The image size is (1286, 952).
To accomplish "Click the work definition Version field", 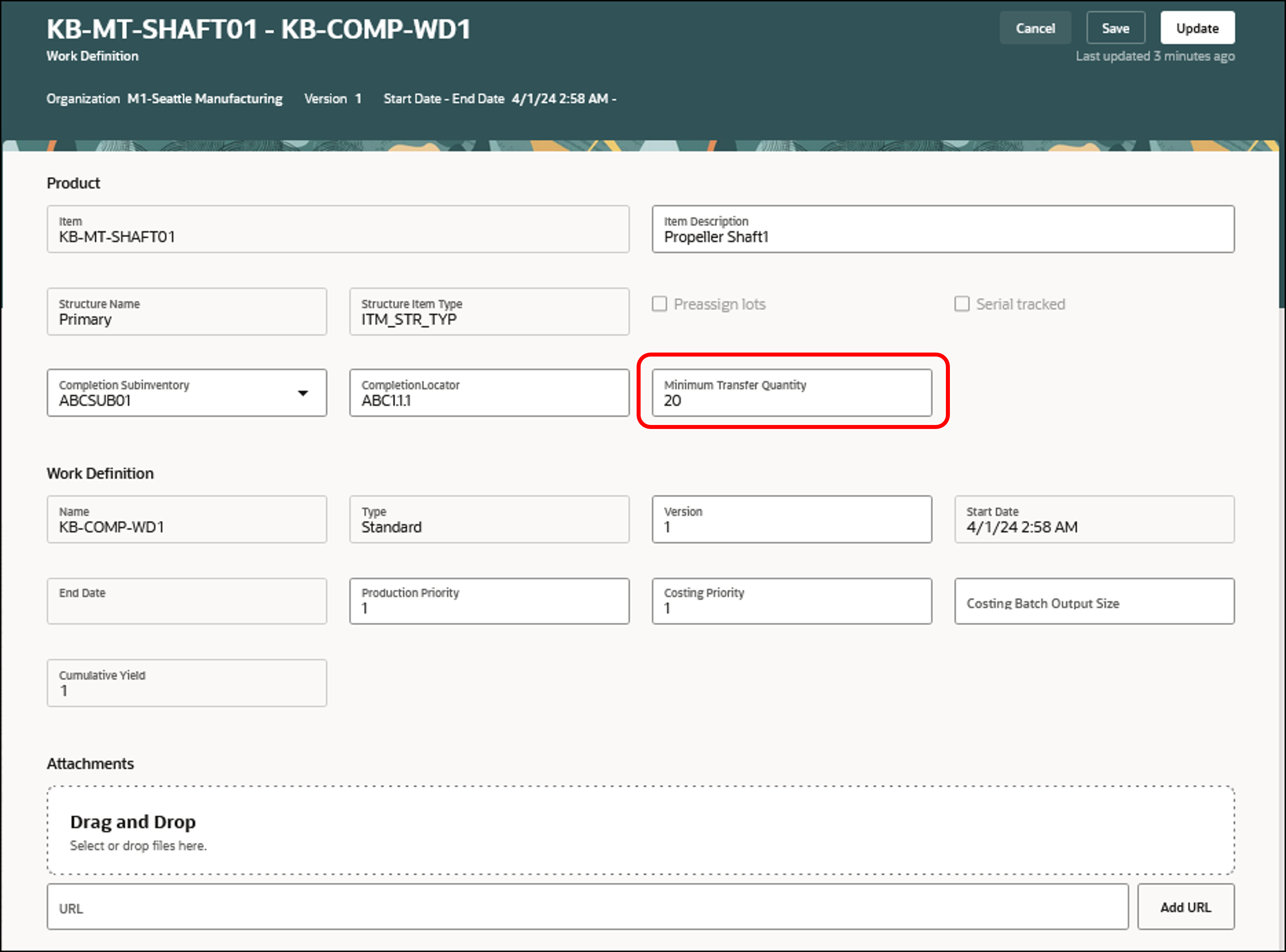I will [x=791, y=519].
